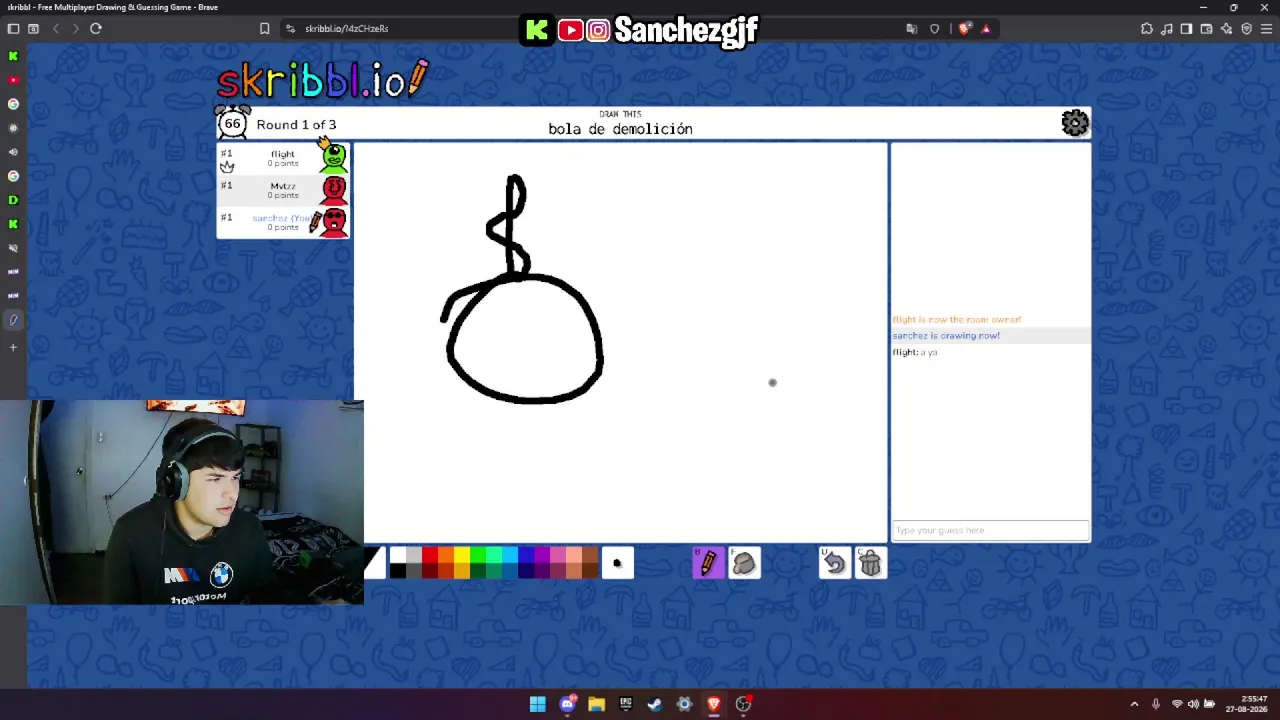This screenshot has width=1280, height=720.
Task: Select player sanchez (You) in the list
Action: pos(283,222)
